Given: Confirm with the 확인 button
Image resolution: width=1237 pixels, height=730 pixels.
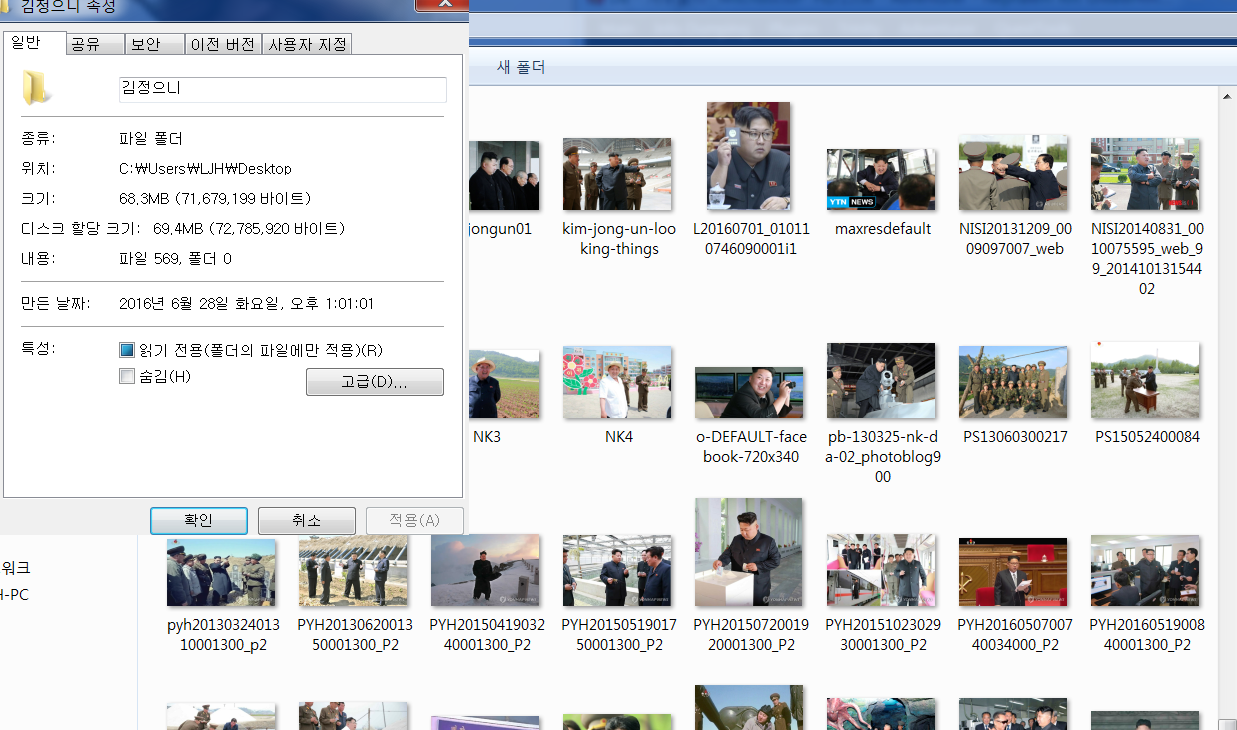Looking at the screenshot, I should pyautogui.click(x=198, y=520).
